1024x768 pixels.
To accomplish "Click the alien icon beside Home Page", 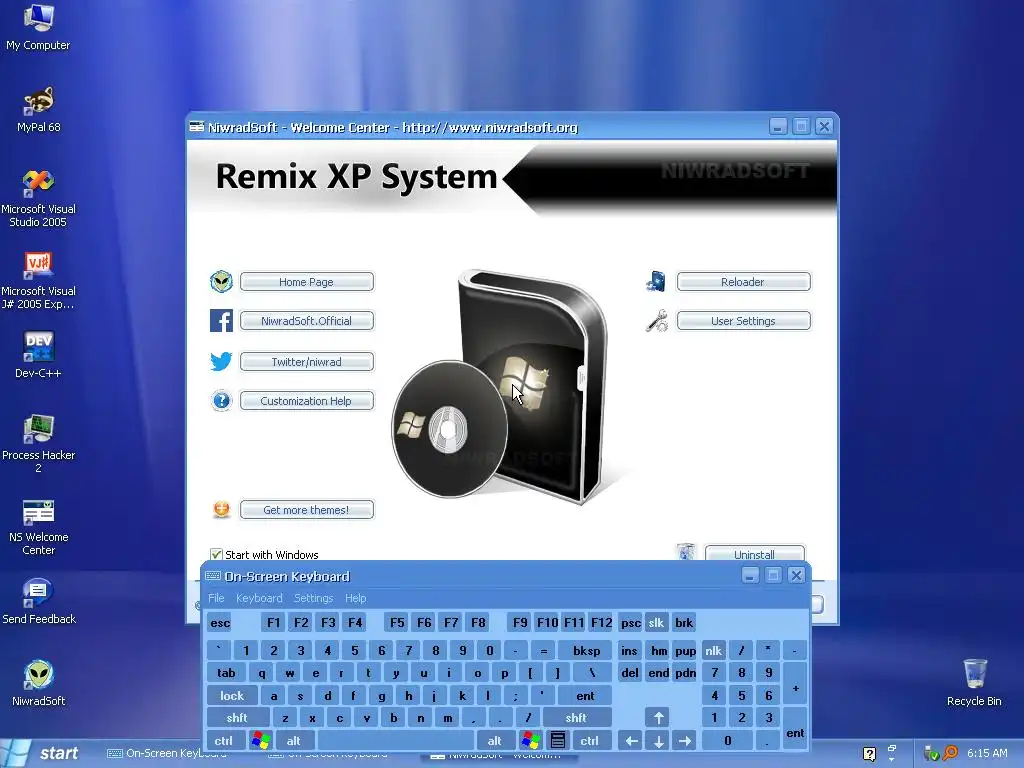I will coord(221,281).
